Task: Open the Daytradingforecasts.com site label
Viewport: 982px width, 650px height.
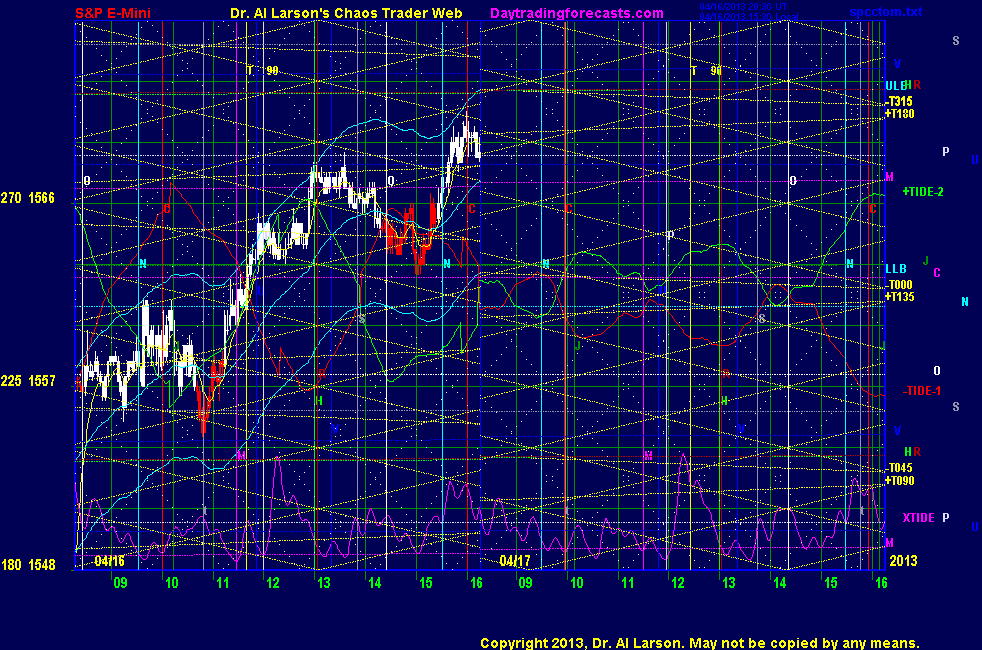Action: [577, 13]
